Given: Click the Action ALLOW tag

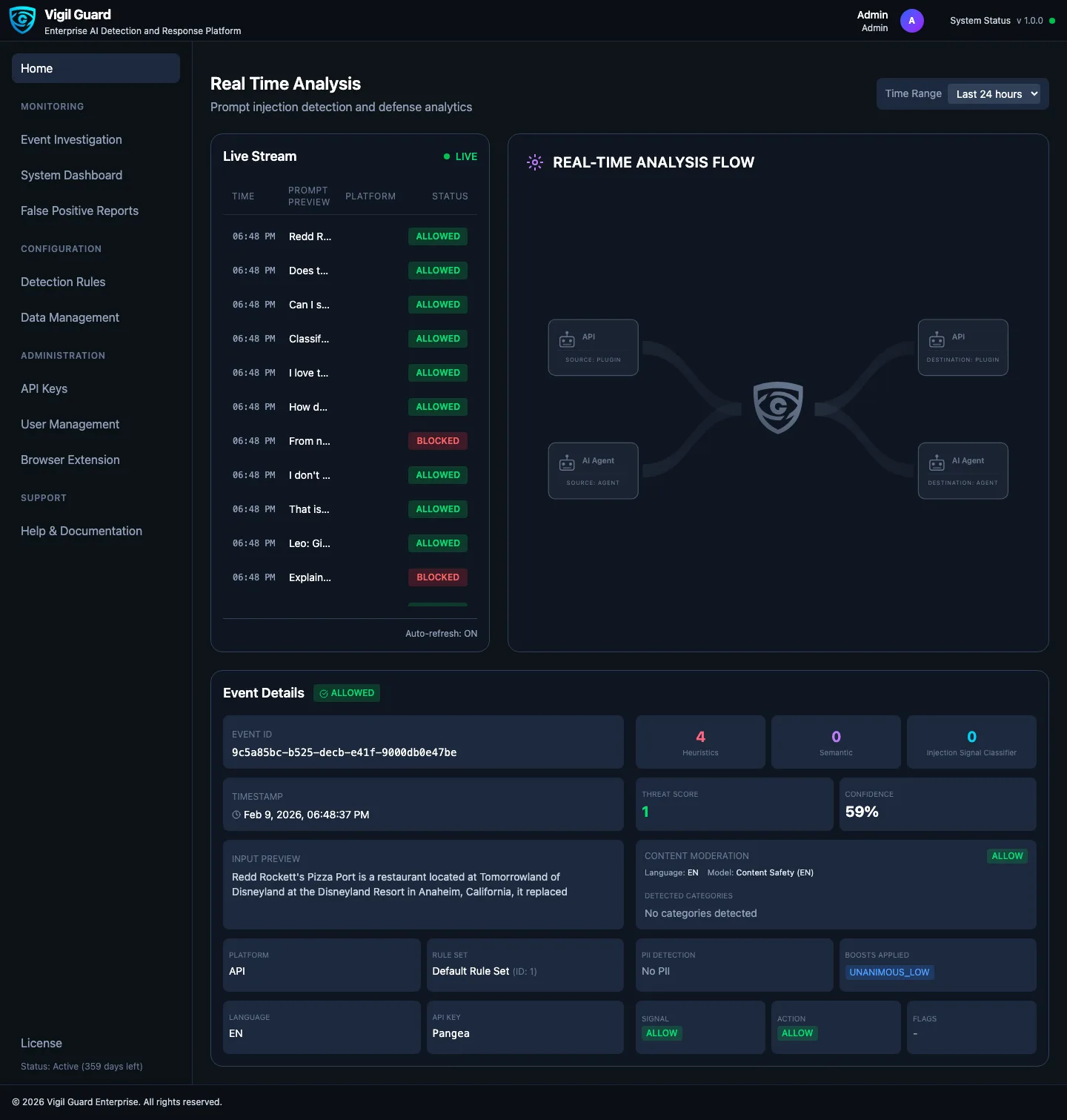Looking at the screenshot, I should point(797,1033).
